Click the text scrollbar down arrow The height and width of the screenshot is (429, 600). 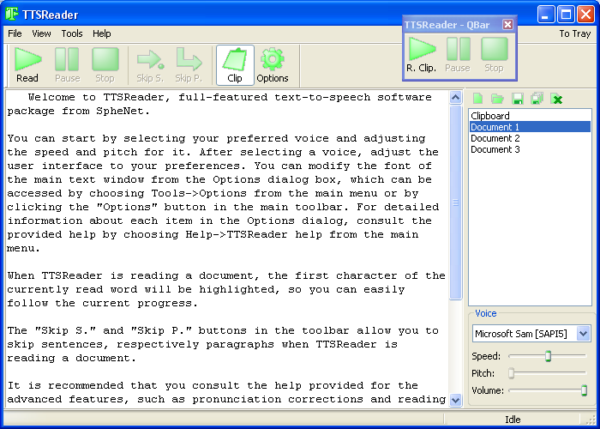click(455, 400)
